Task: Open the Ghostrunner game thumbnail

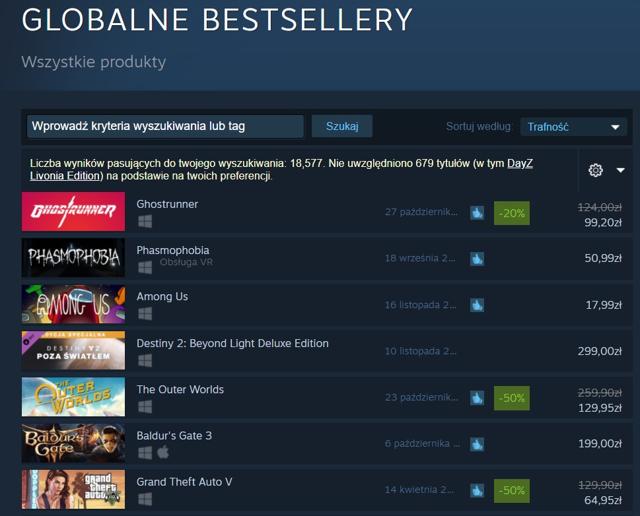Action: pos(73,211)
